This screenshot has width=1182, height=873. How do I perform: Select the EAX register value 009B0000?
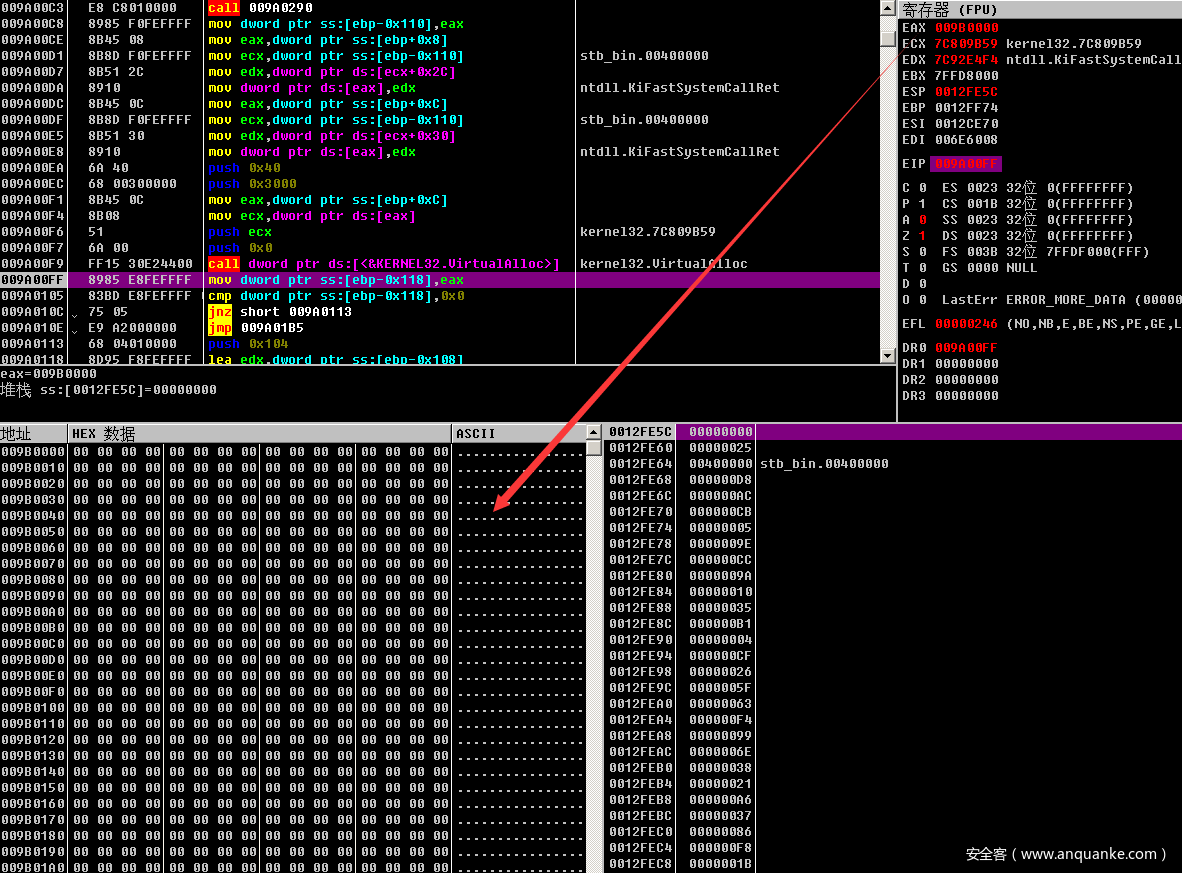(966, 28)
